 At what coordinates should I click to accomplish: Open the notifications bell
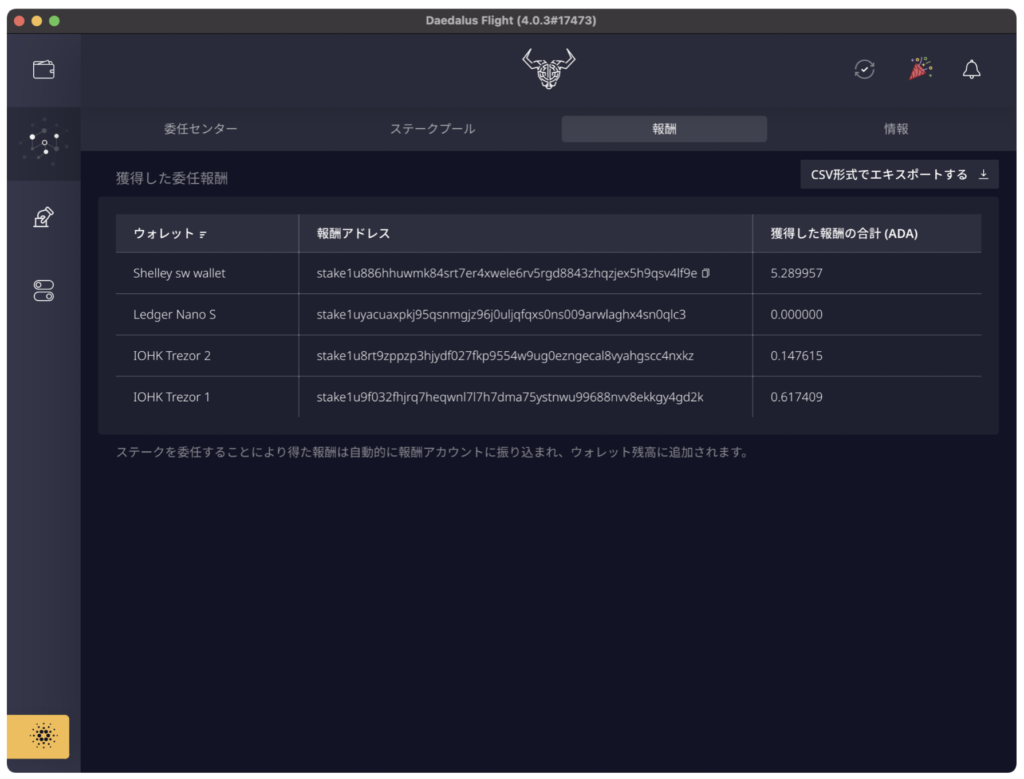click(x=971, y=70)
